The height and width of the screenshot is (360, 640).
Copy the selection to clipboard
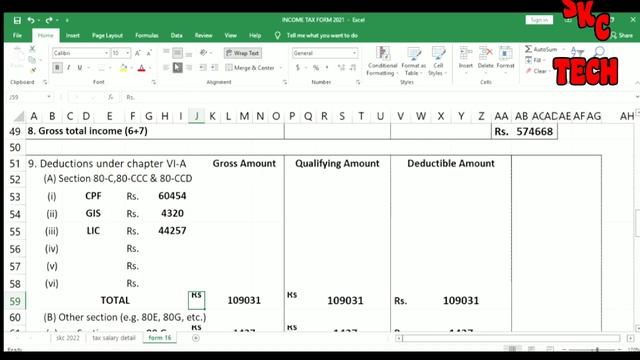tap(32, 60)
